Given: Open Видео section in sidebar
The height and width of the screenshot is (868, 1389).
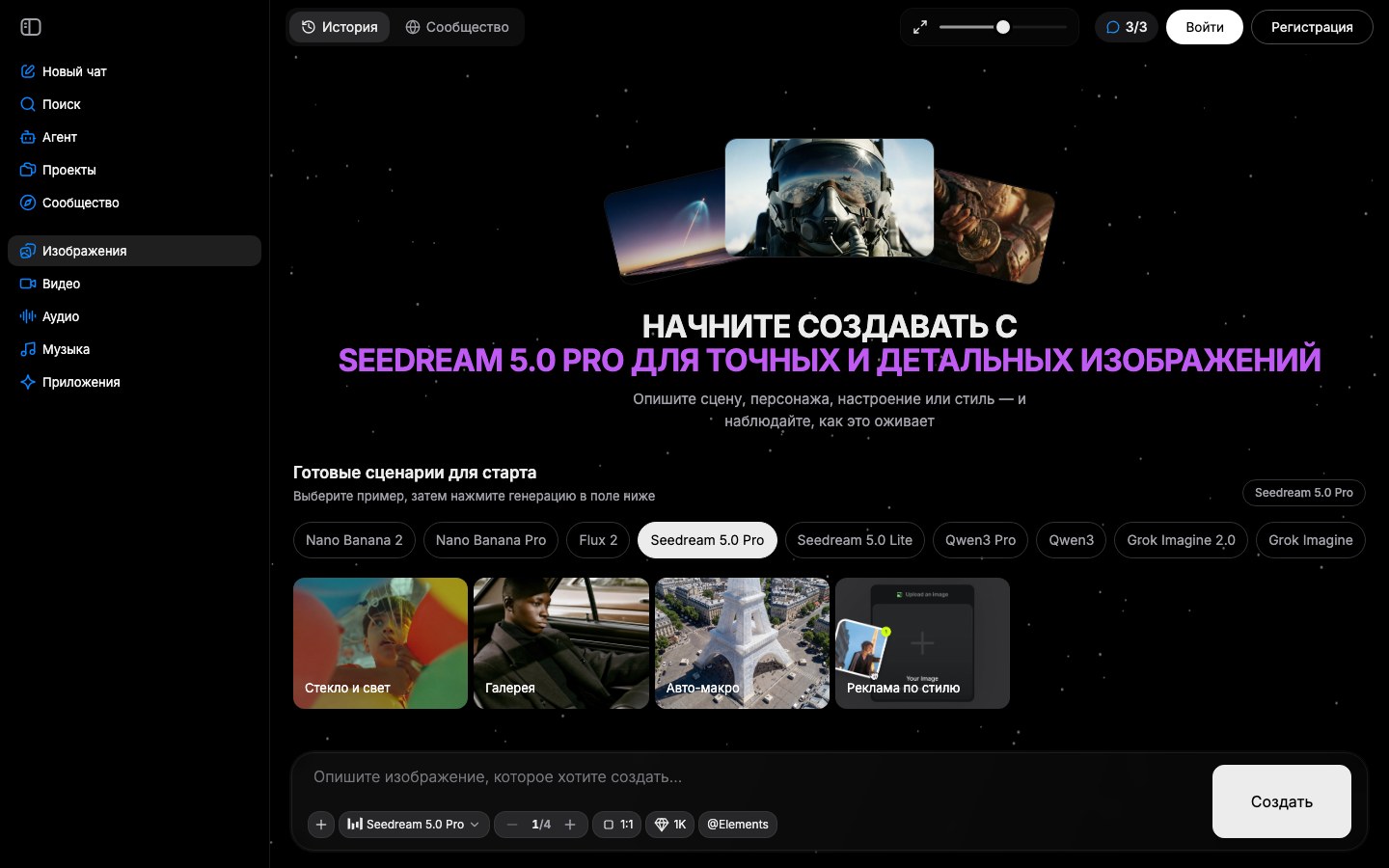Looking at the screenshot, I should tap(134, 284).
